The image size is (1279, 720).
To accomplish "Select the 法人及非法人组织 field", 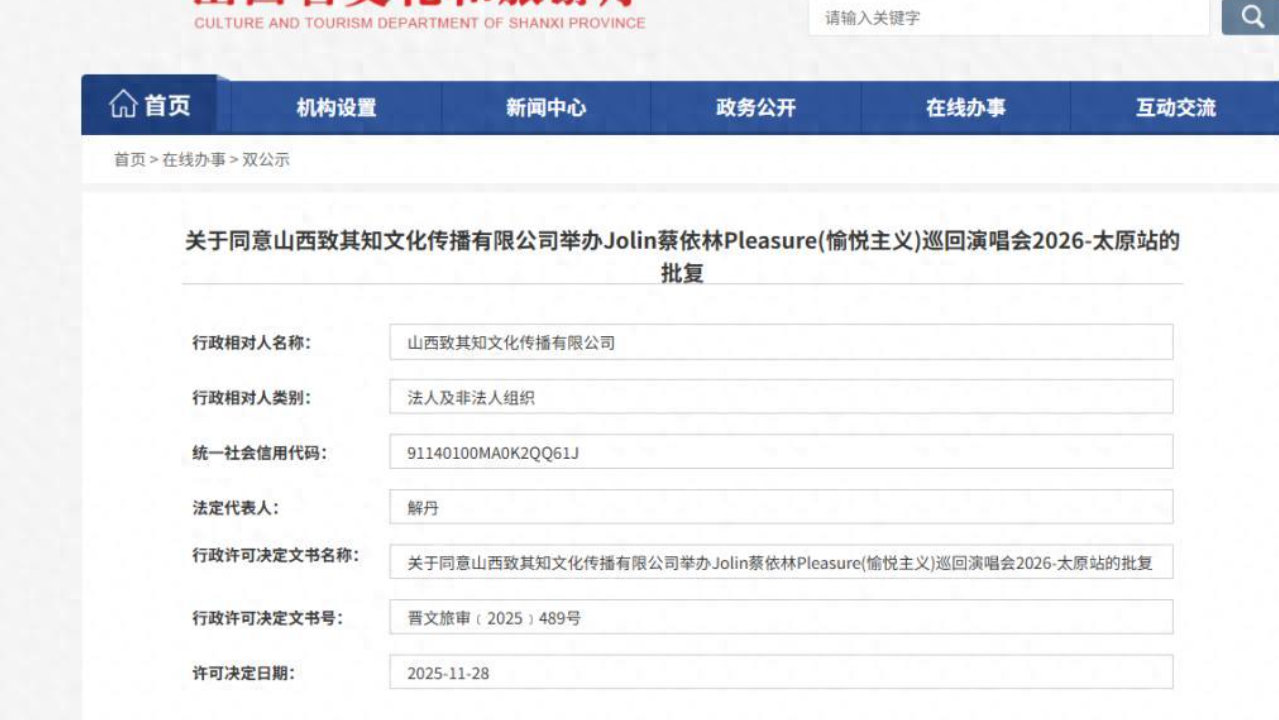I will (x=781, y=397).
